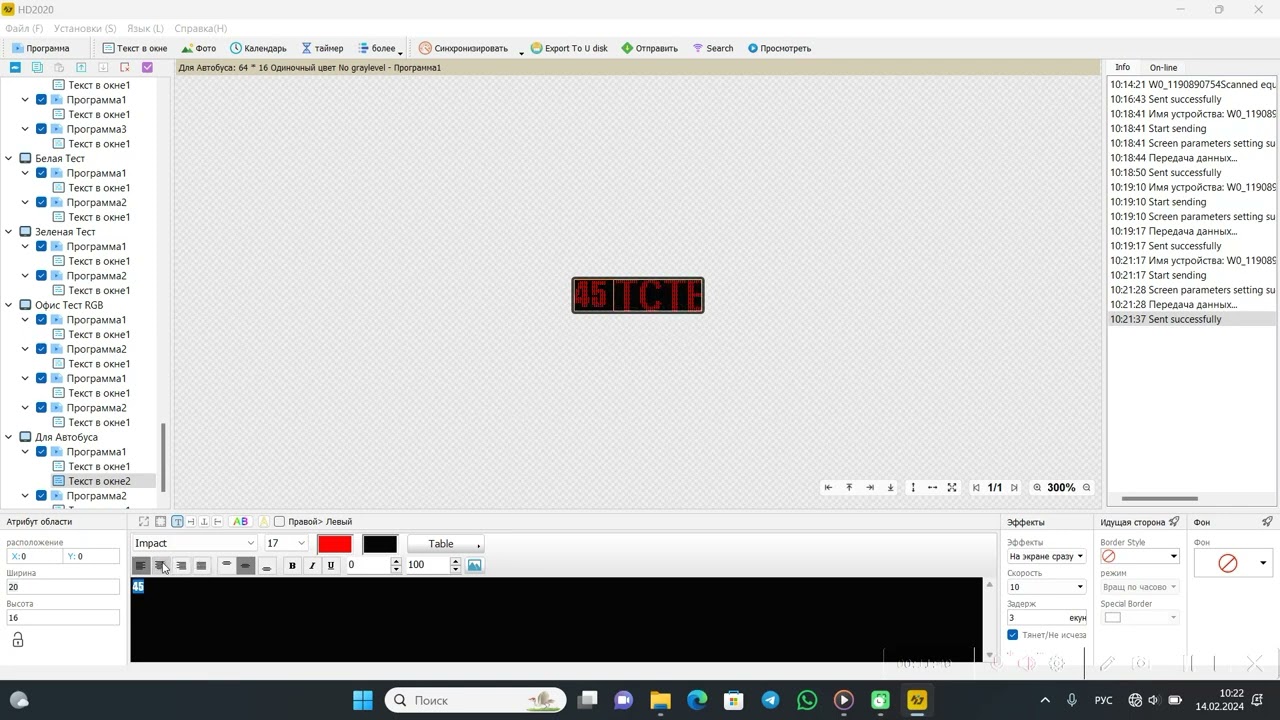Click Search in toolbar

click(713, 48)
